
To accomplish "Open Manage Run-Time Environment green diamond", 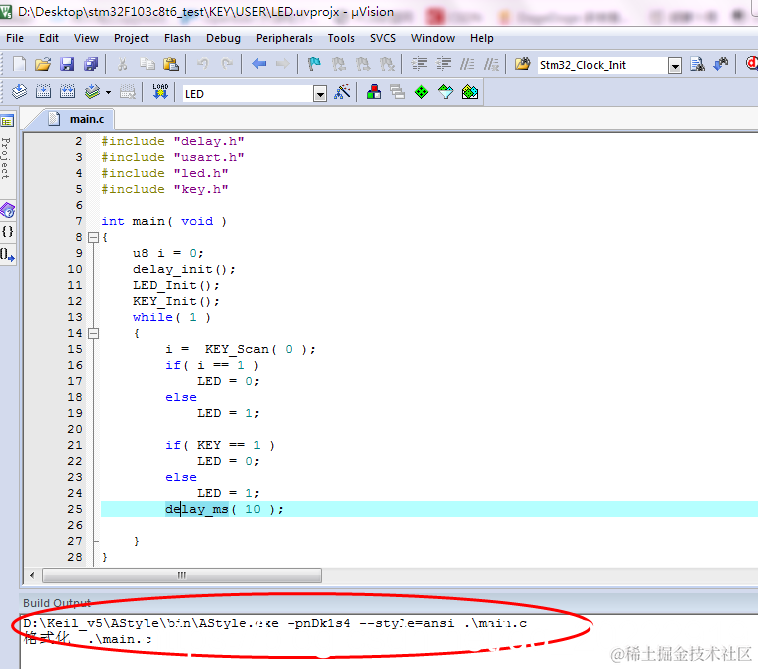I will pyautogui.click(x=422, y=91).
